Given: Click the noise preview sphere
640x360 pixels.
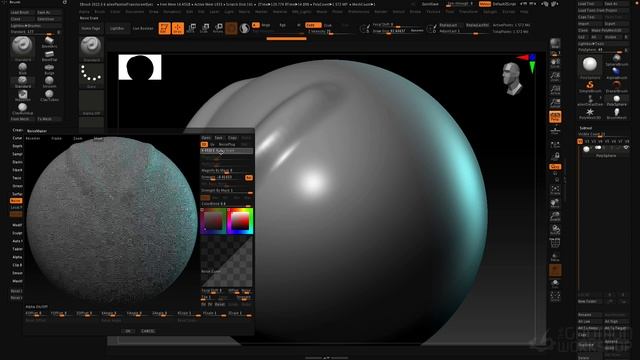Looking at the screenshot, I should coord(112,221).
